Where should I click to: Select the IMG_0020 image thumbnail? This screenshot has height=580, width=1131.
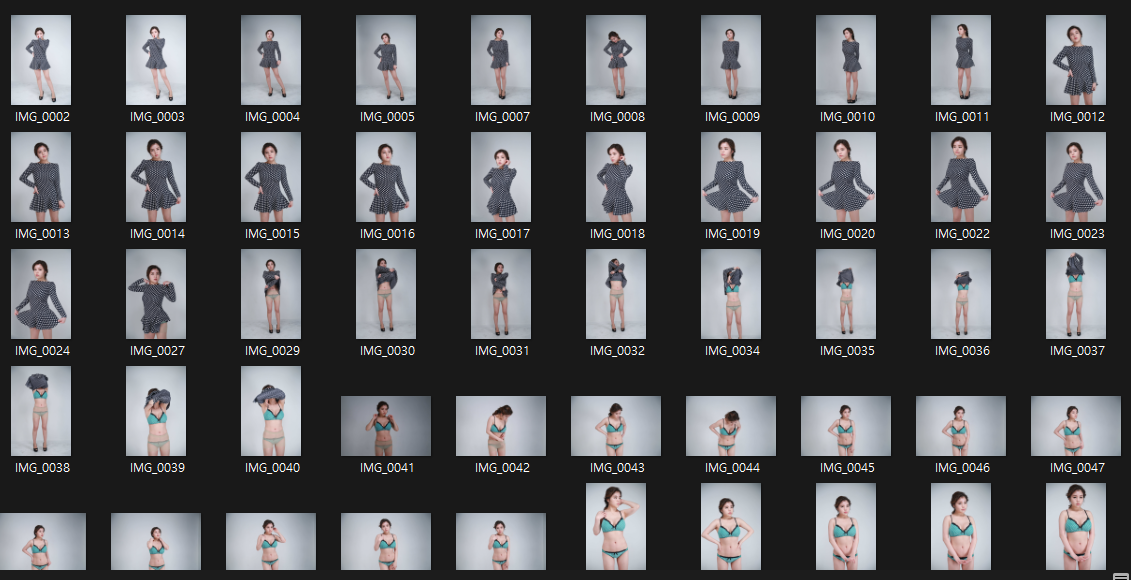tap(846, 177)
